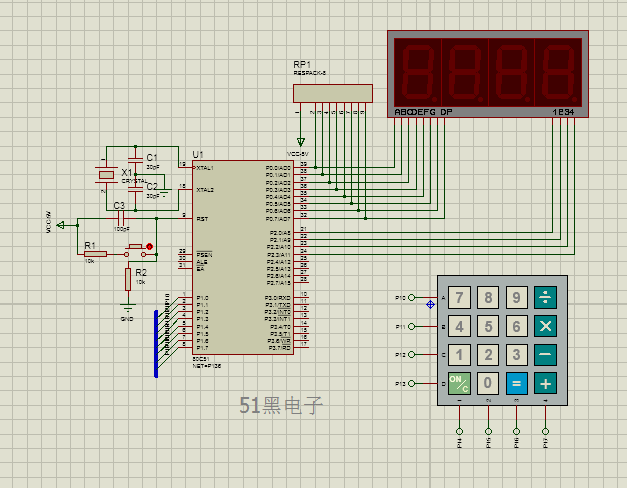The image size is (627, 488).
Task: Click the P15 terminal below keypad column 2
Action: (x=488, y=431)
